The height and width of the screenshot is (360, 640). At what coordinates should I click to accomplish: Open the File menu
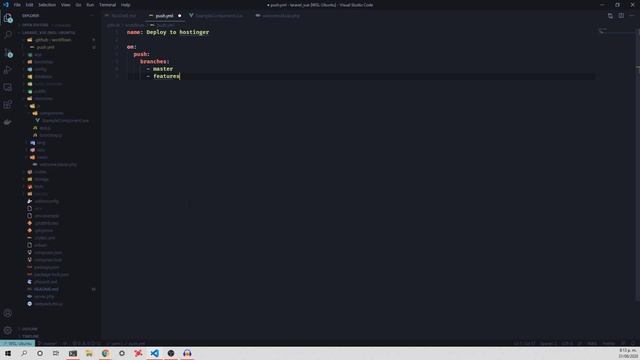coord(17,5)
